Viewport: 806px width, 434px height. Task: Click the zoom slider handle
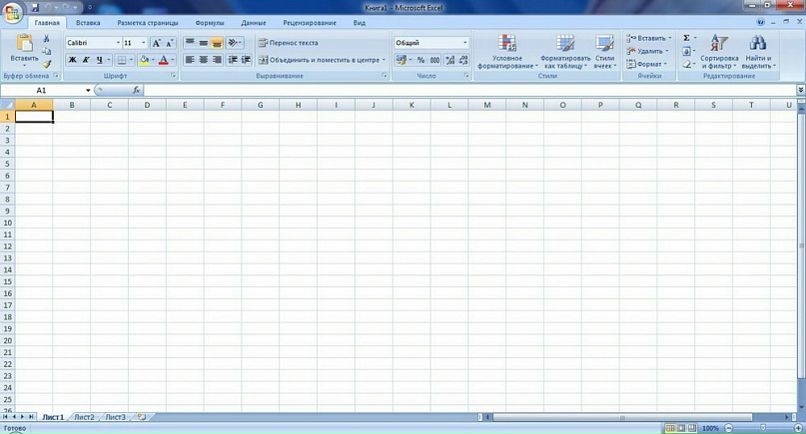(x=763, y=428)
